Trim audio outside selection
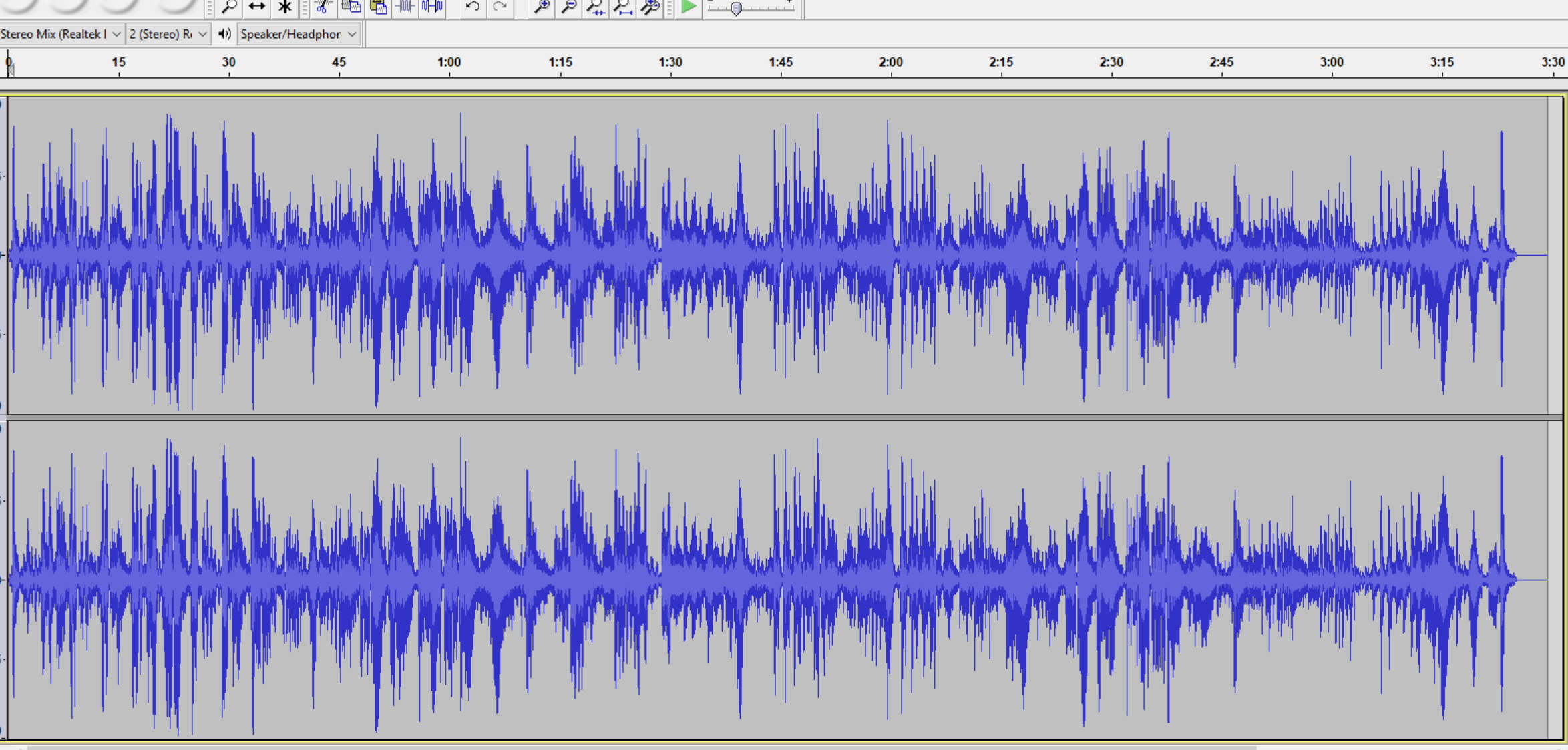The image size is (1568, 750). 405,7
